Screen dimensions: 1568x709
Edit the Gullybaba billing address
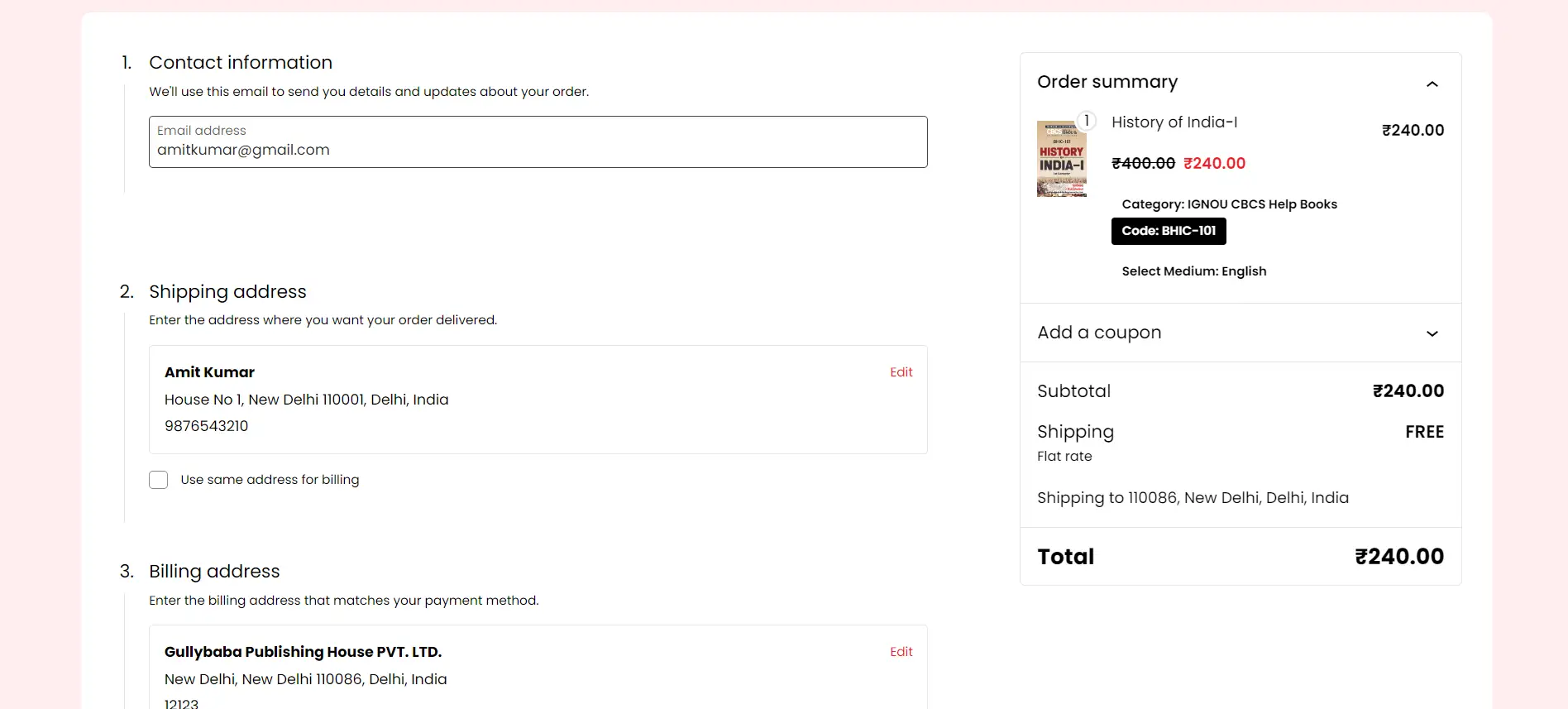tap(901, 652)
